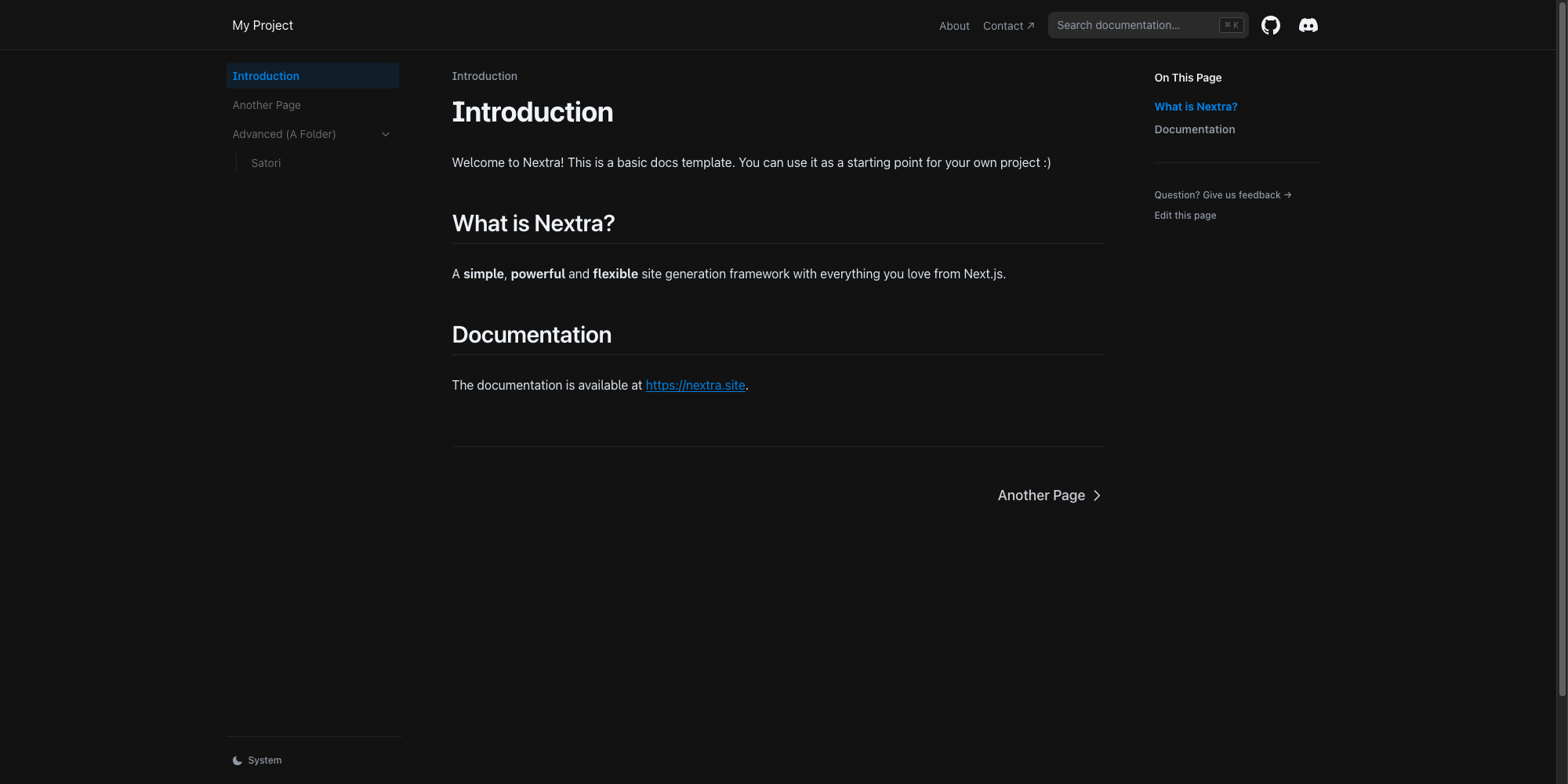Image resolution: width=1568 pixels, height=784 pixels.
Task: Go to the My Project home link
Action: click(263, 25)
